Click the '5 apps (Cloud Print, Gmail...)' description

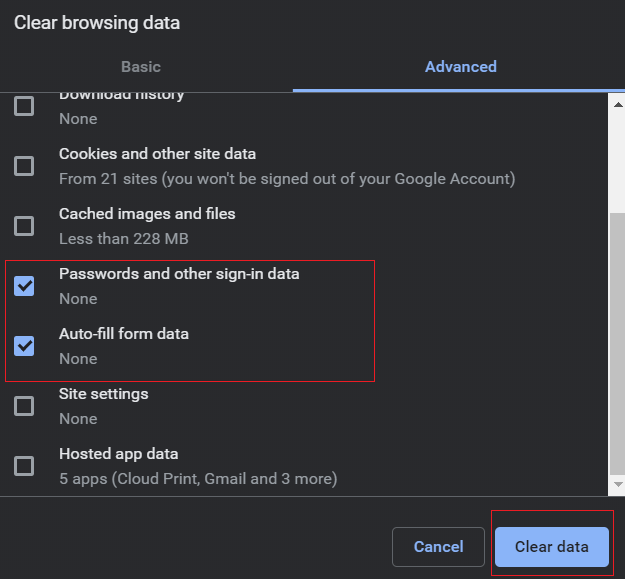pos(197,479)
